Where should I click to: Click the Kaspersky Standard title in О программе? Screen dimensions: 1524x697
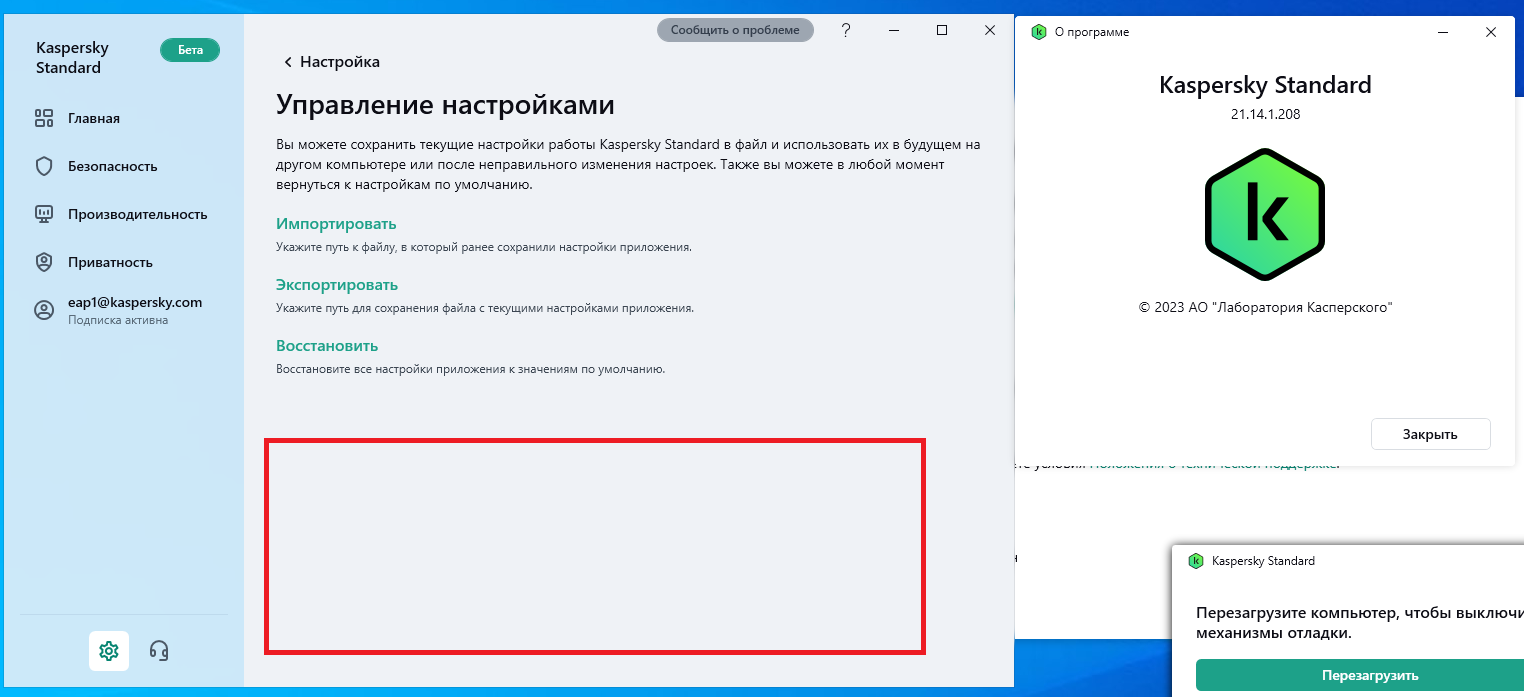coord(1265,85)
